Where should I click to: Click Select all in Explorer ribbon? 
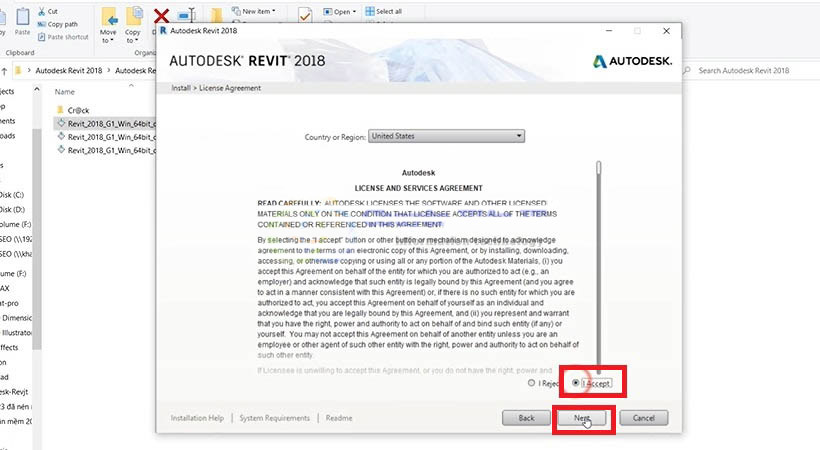pos(383,11)
